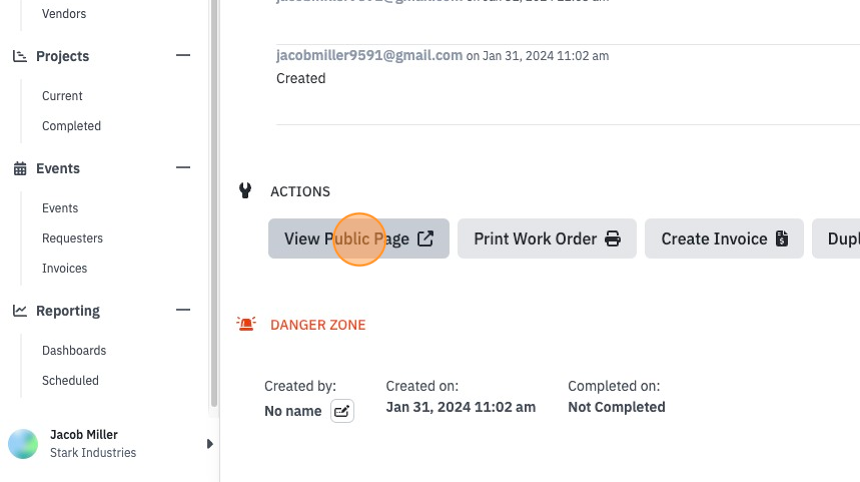The width and height of the screenshot is (860, 482).
Task: Click the Events calendar icon
Action: [x=20, y=168]
